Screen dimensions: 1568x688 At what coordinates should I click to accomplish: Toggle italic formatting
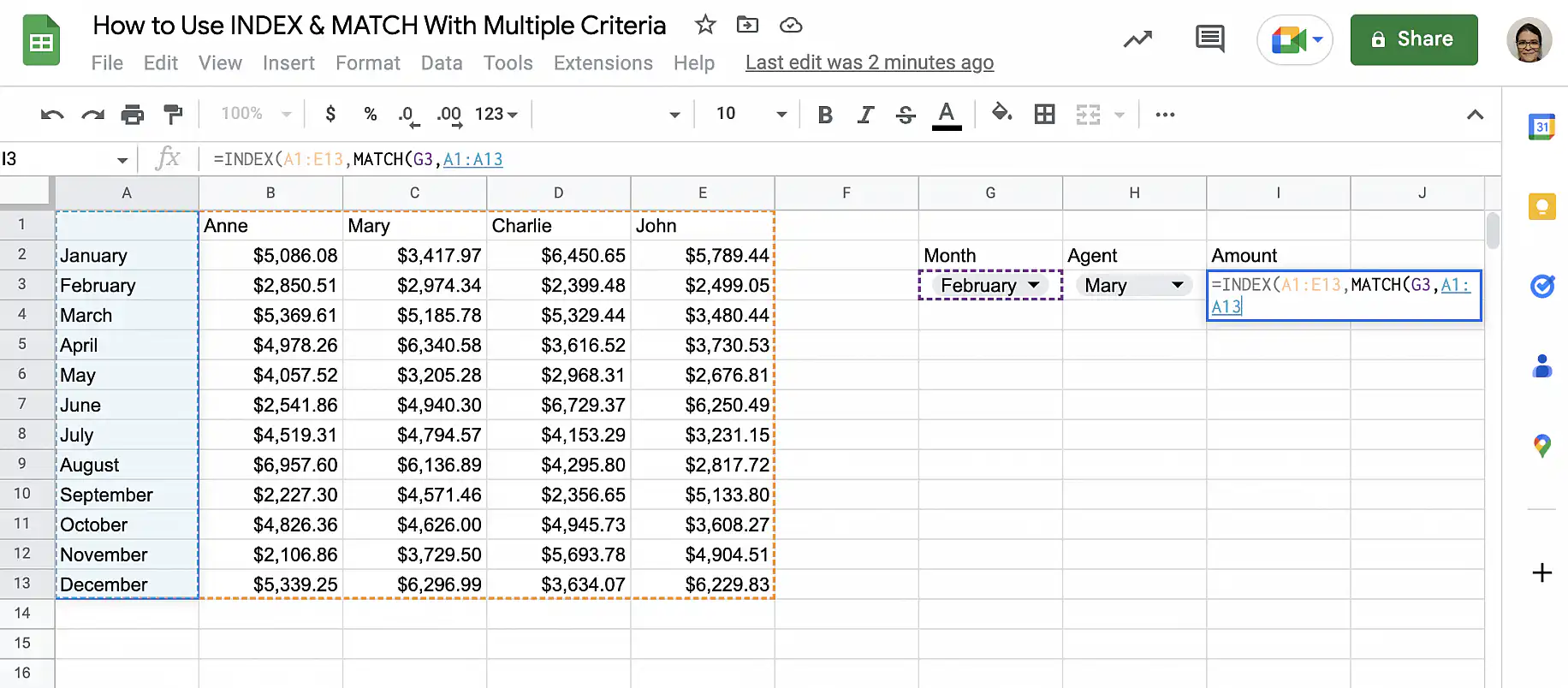866,115
